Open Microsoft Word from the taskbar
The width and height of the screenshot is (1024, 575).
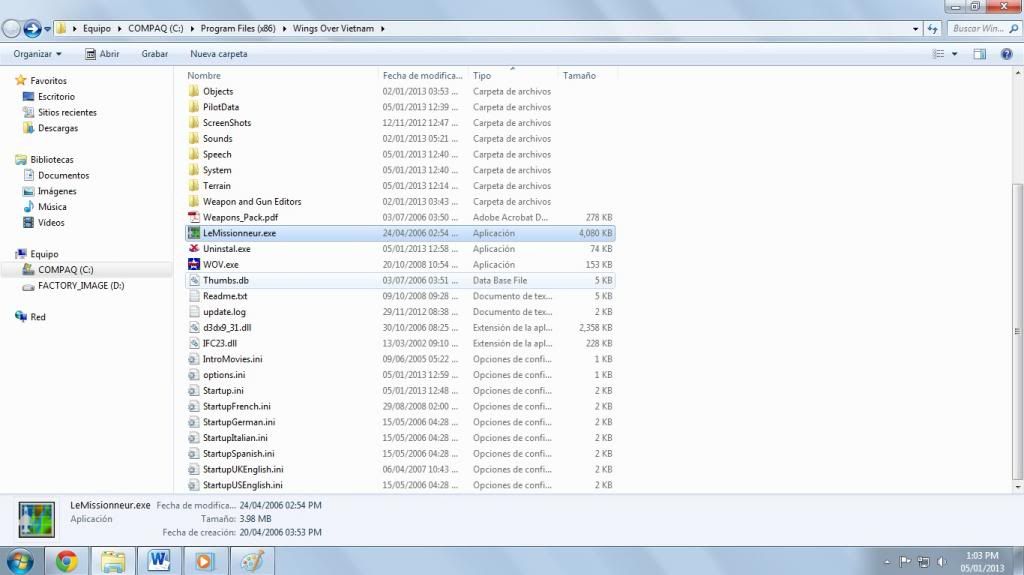tap(159, 561)
